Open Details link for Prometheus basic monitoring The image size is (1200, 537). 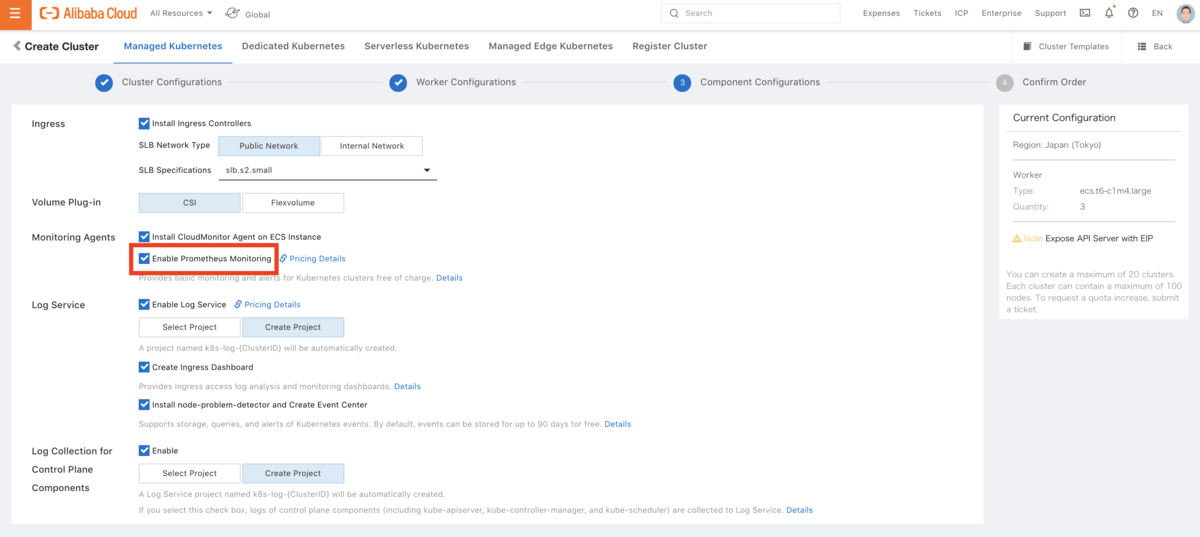pyautogui.click(x=449, y=278)
